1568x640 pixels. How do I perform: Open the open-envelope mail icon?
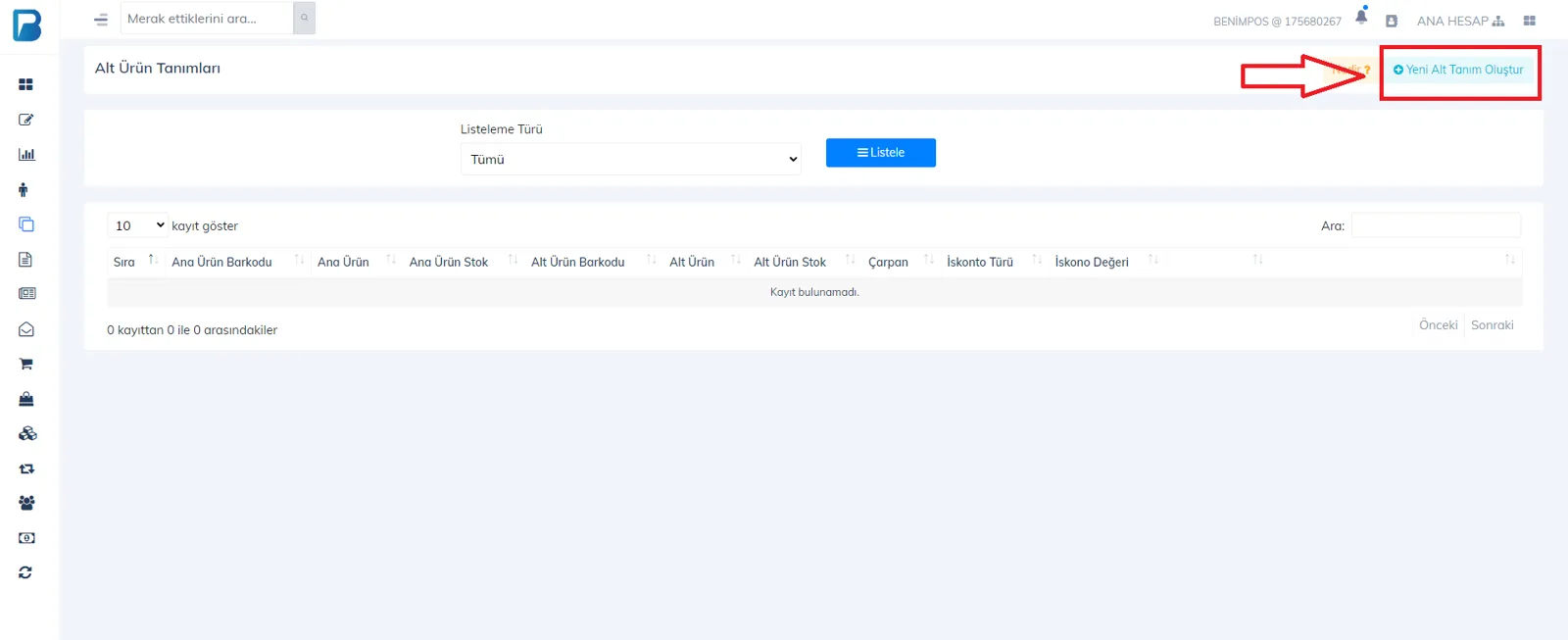[26, 329]
